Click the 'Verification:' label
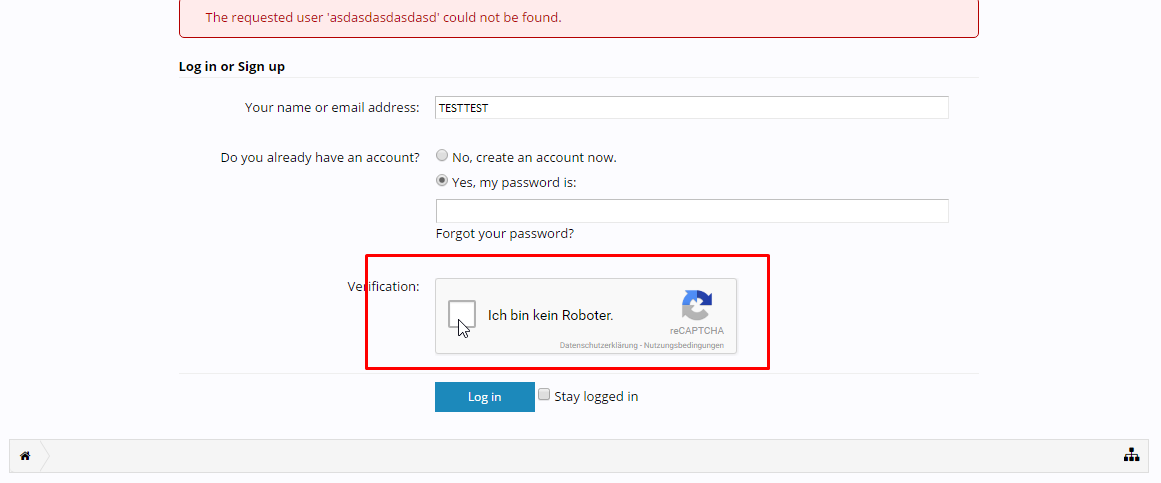 [383, 287]
